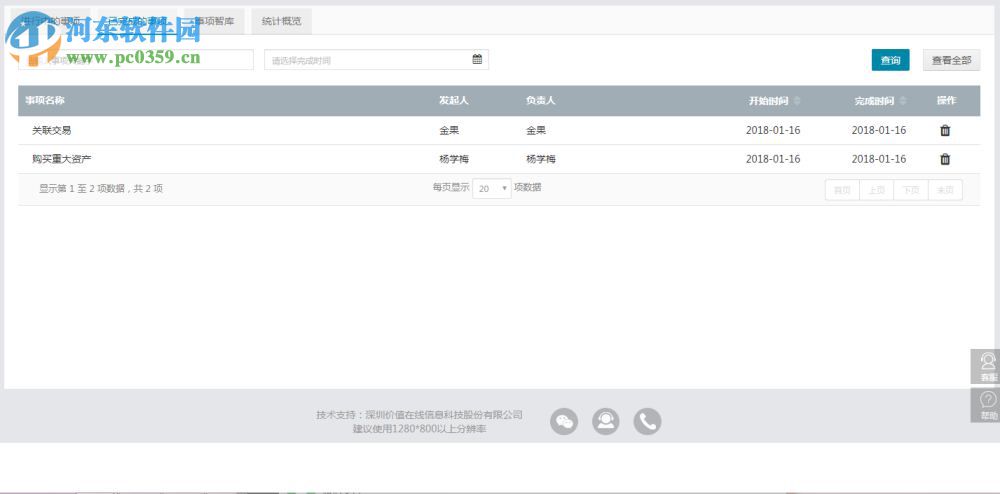The image size is (1000, 494).
Task: Select the 关联交易 item name cell
Action: click(52, 131)
